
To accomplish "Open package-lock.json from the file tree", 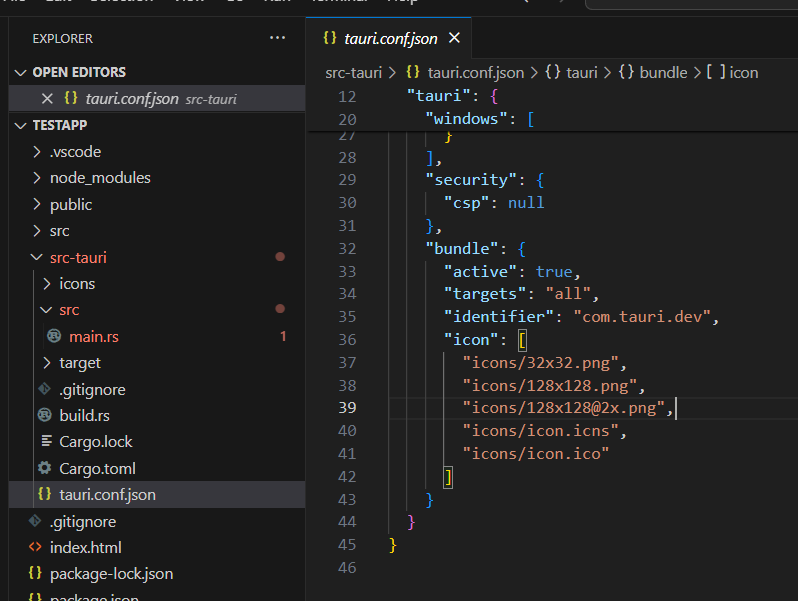I will coord(111,573).
